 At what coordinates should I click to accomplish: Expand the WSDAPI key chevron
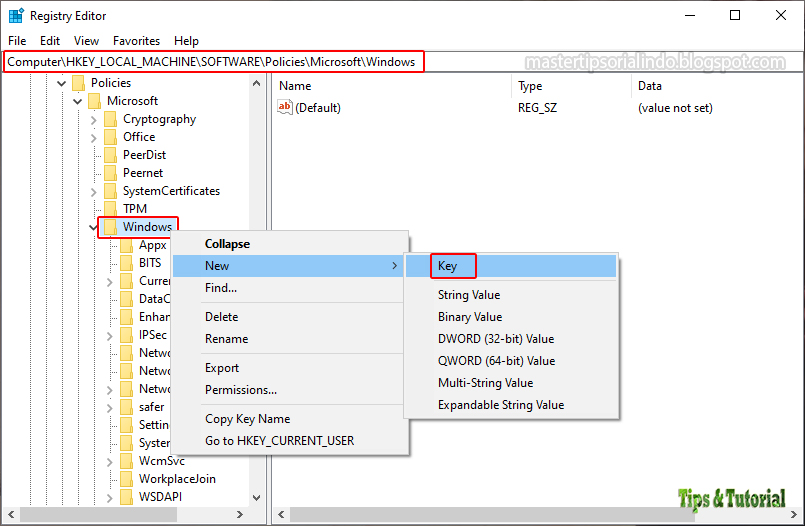pos(109,497)
